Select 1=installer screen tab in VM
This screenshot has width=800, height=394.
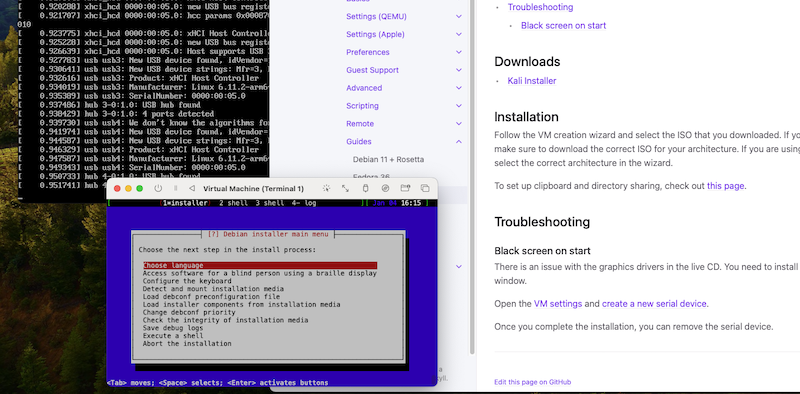point(185,203)
